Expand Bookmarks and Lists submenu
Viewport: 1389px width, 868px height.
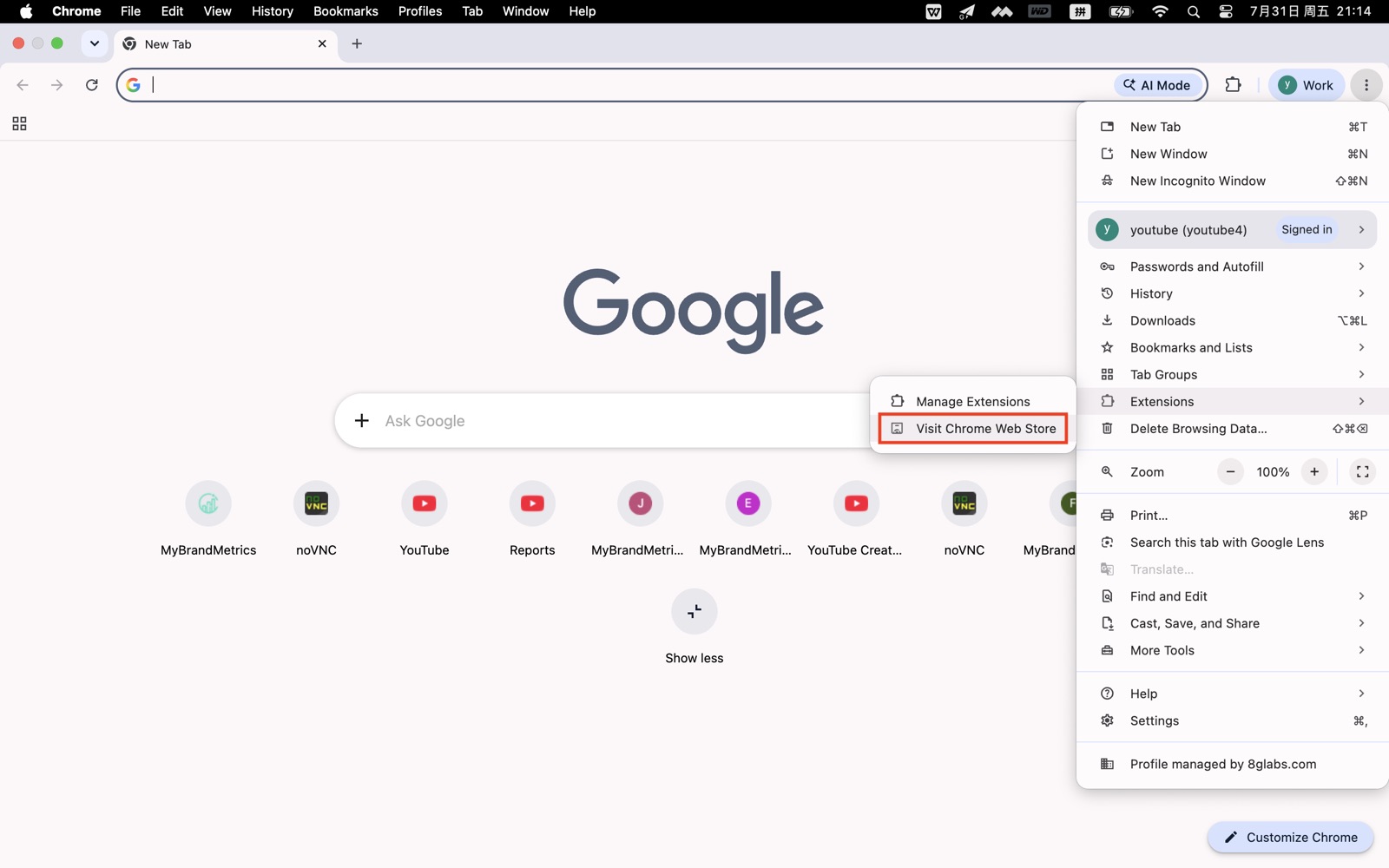1233,347
